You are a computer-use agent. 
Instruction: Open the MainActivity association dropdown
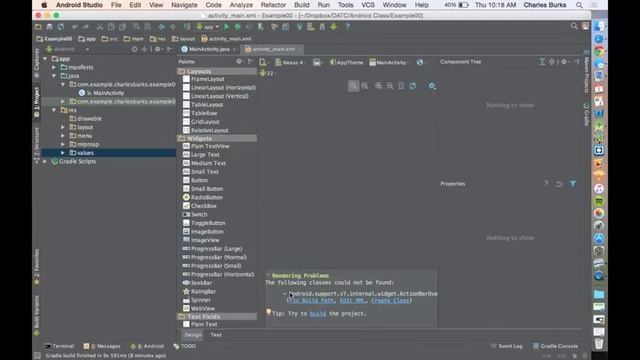tap(389, 62)
